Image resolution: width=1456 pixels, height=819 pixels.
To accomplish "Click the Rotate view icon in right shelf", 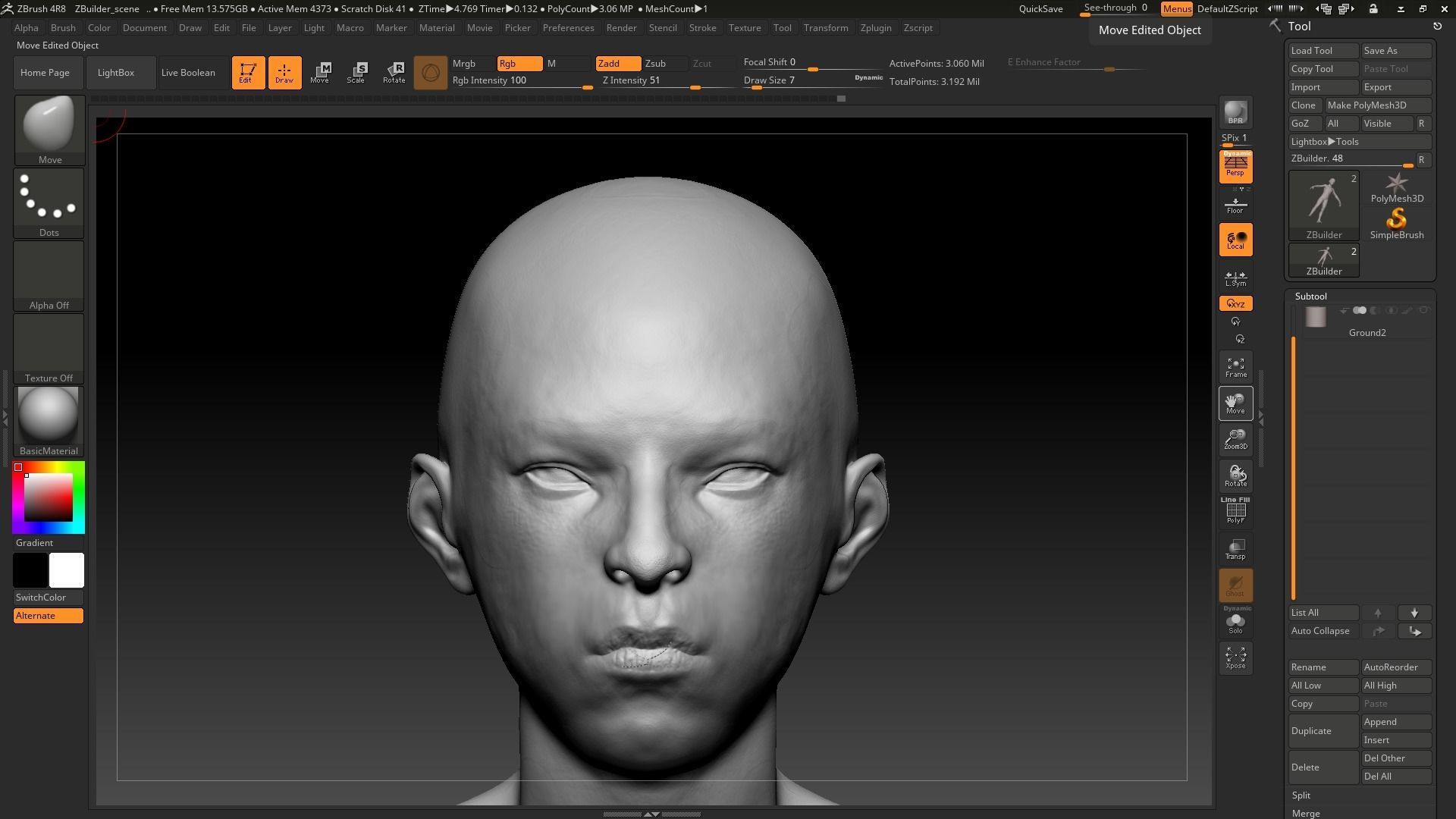I will point(1235,476).
